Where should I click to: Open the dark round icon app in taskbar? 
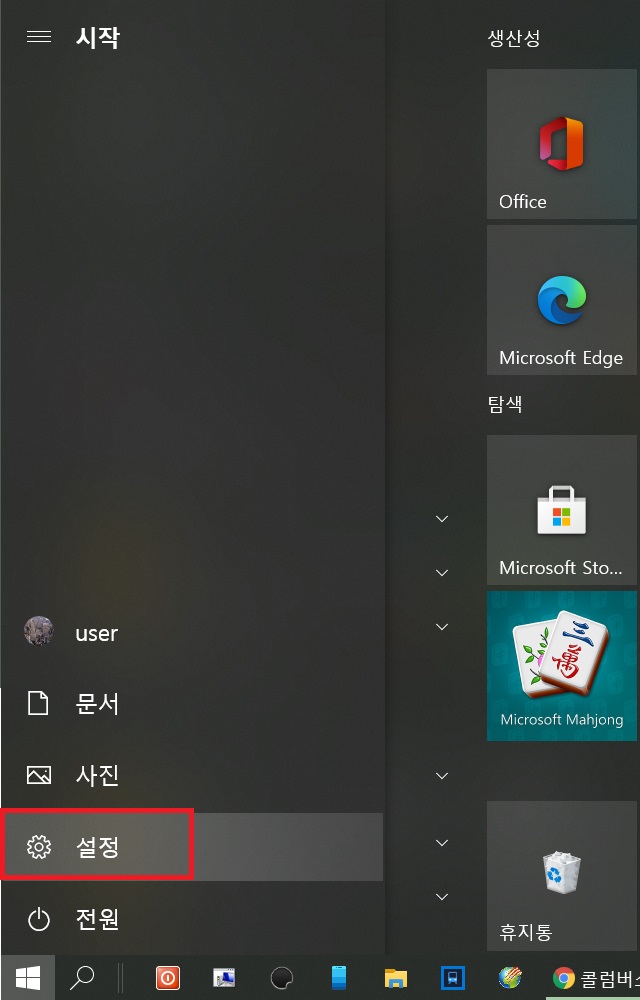click(x=281, y=978)
